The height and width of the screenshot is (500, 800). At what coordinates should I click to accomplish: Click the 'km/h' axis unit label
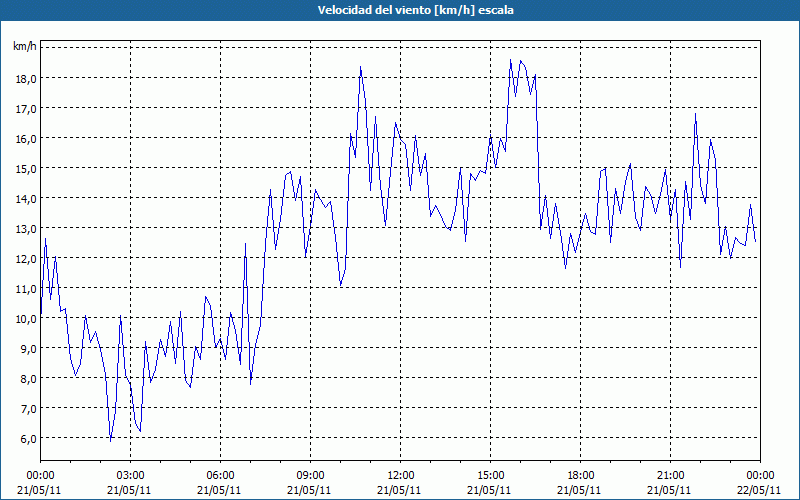(25, 47)
